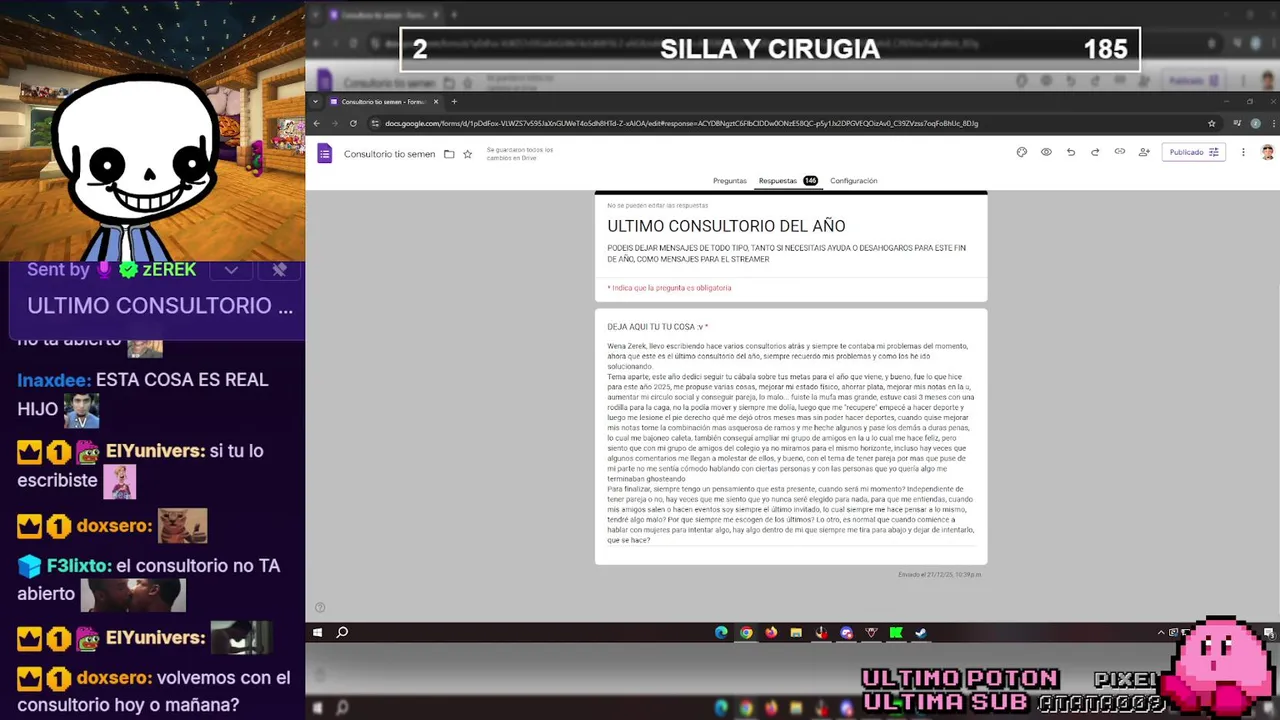Open the Configuración tab
This screenshot has height=720, width=1280.
point(854,181)
